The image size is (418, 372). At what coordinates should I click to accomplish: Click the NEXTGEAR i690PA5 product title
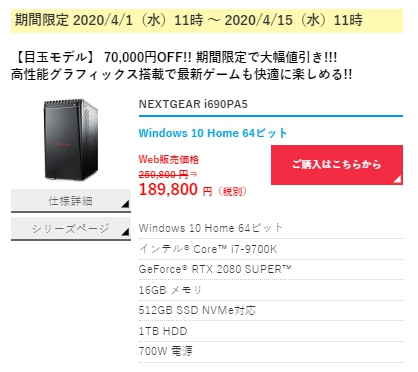[193, 104]
